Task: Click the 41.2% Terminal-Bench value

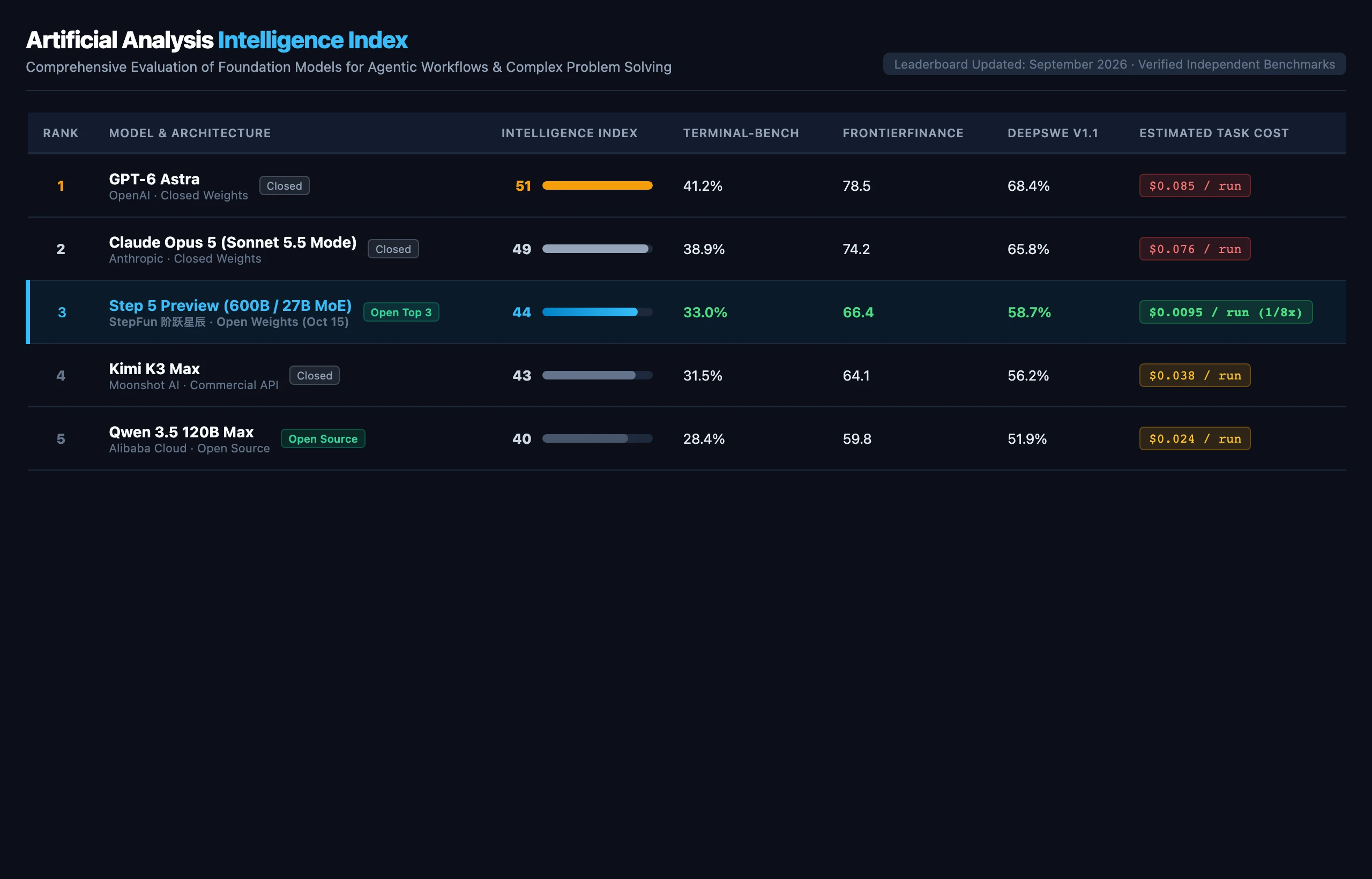Action: 703,186
